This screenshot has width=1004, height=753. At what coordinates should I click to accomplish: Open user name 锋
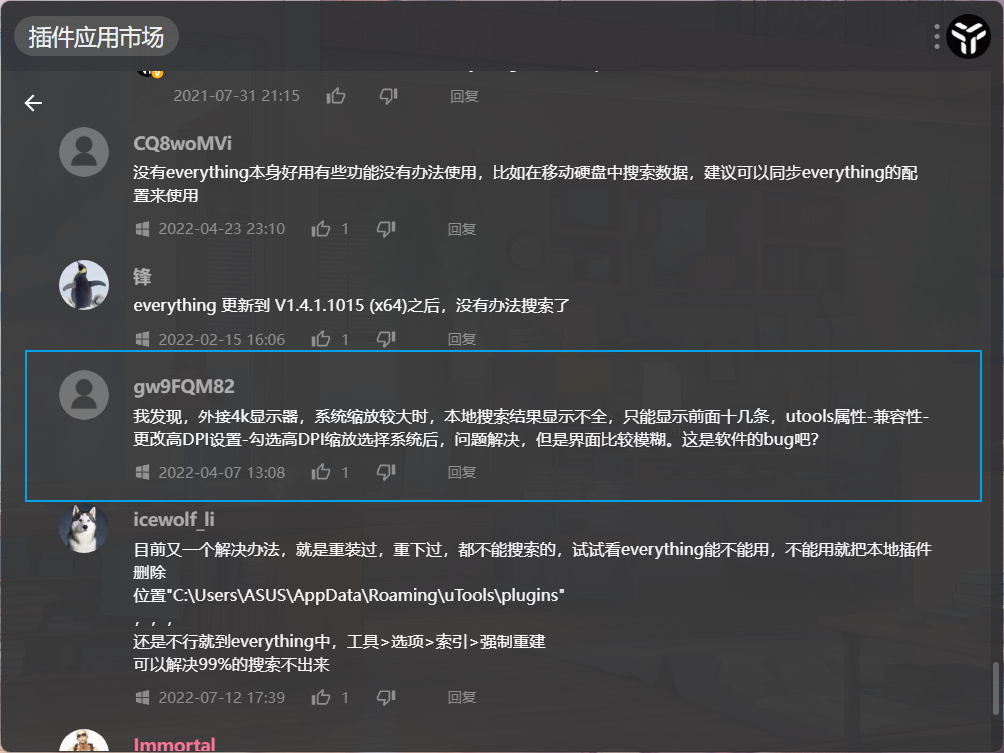pyautogui.click(x=142, y=277)
